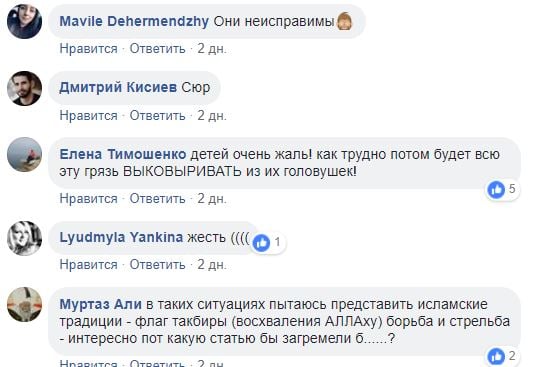This screenshot has height=367, width=560.
Task: Like Елена Тимошенко's comment via Нравится
Action: pos(88,198)
